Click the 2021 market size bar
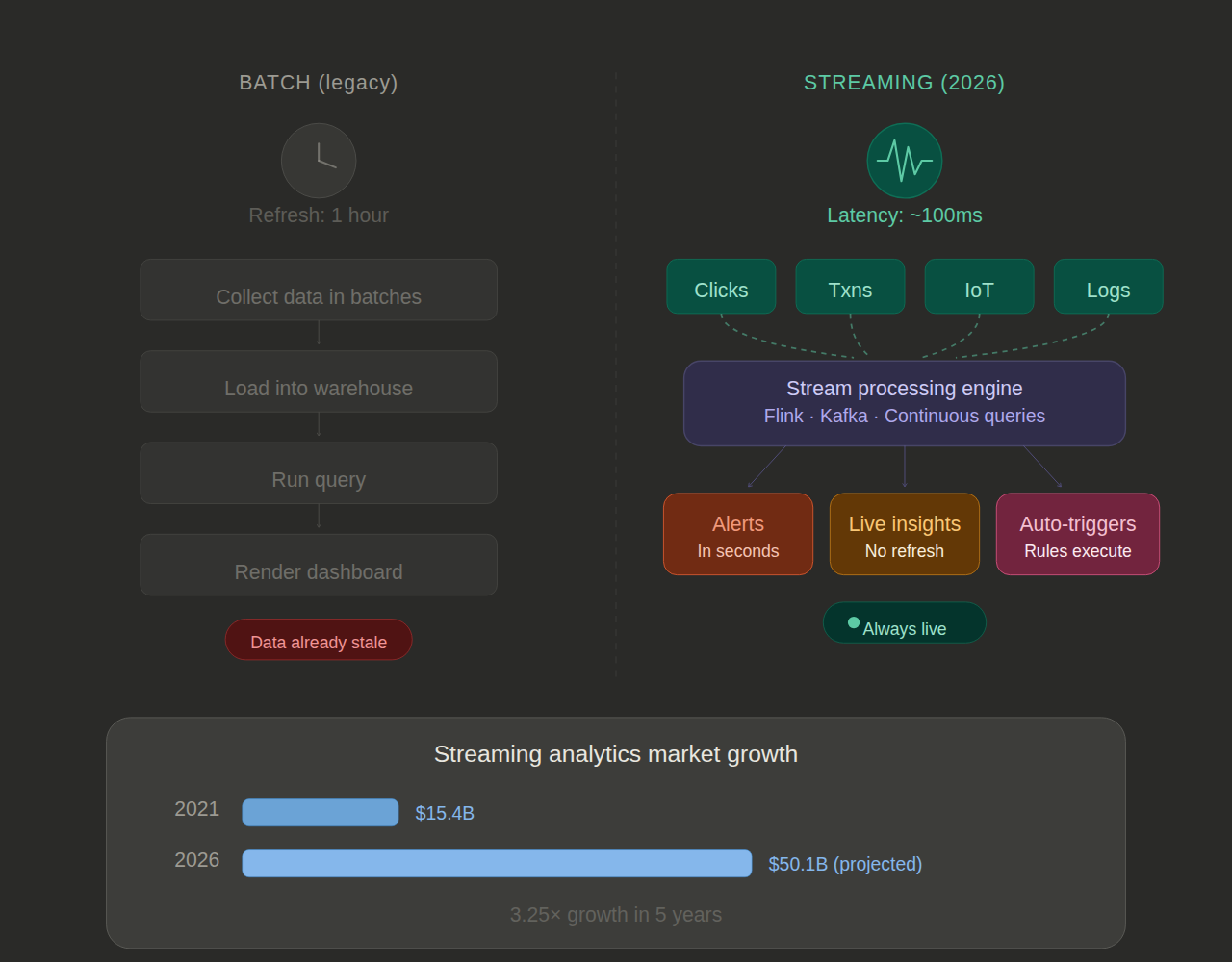 click(321, 812)
